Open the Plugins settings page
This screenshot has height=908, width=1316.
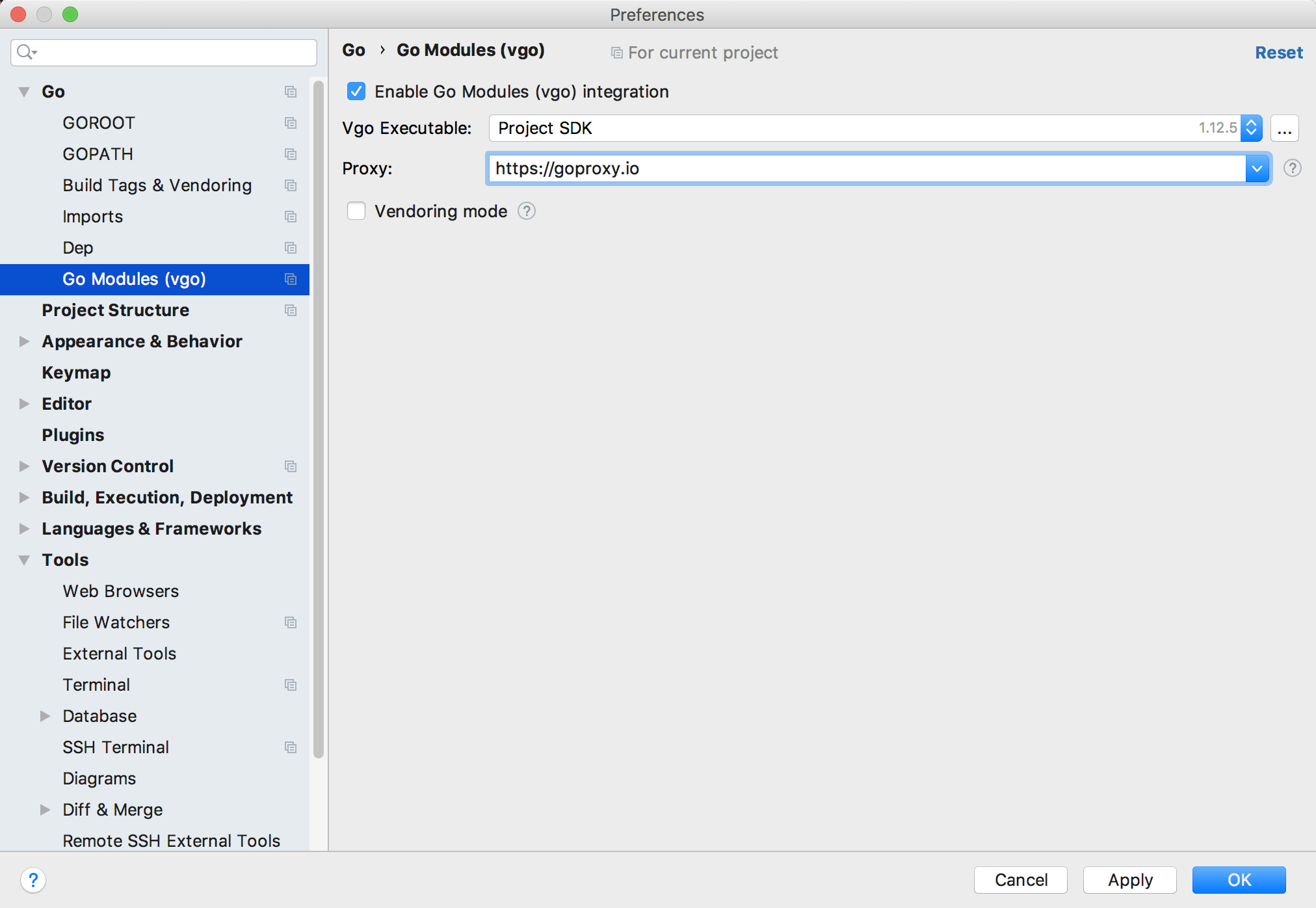pyautogui.click(x=73, y=435)
